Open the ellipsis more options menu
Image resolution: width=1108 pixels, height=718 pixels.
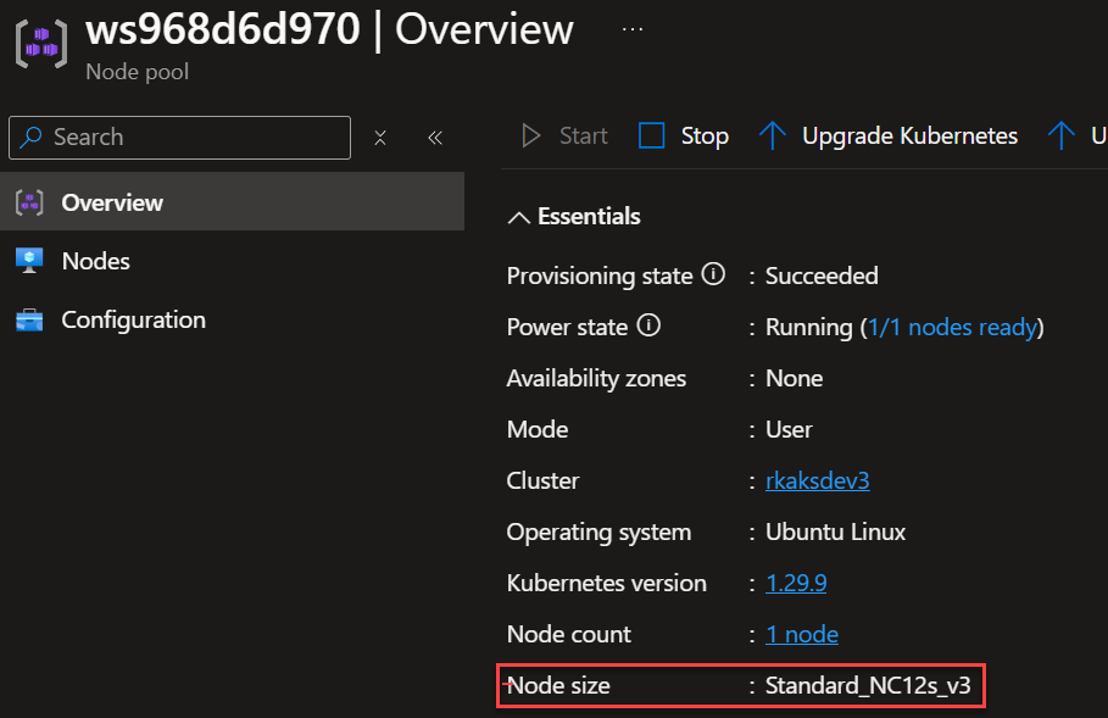pyautogui.click(x=632, y=29)
